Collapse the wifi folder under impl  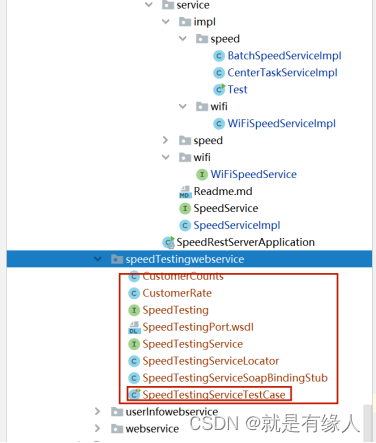pos(183,106)
